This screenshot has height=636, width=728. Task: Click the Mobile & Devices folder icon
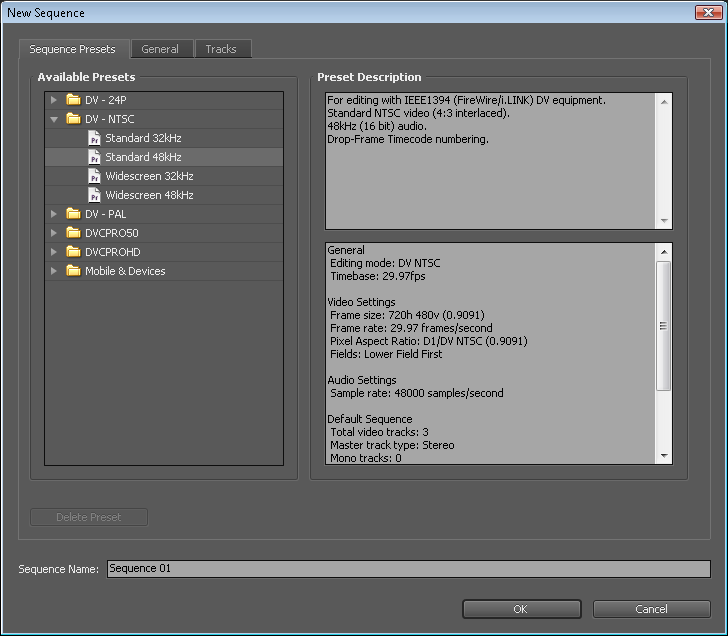coord(73,271)
